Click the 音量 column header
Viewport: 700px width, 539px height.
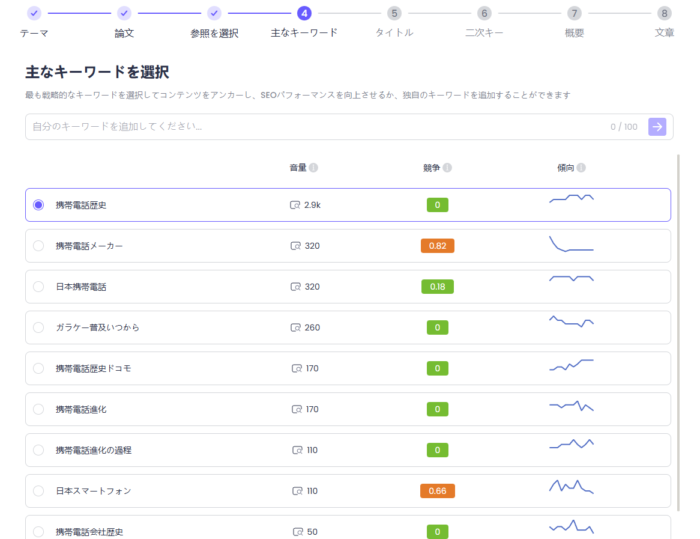click(x=298, y=167)
